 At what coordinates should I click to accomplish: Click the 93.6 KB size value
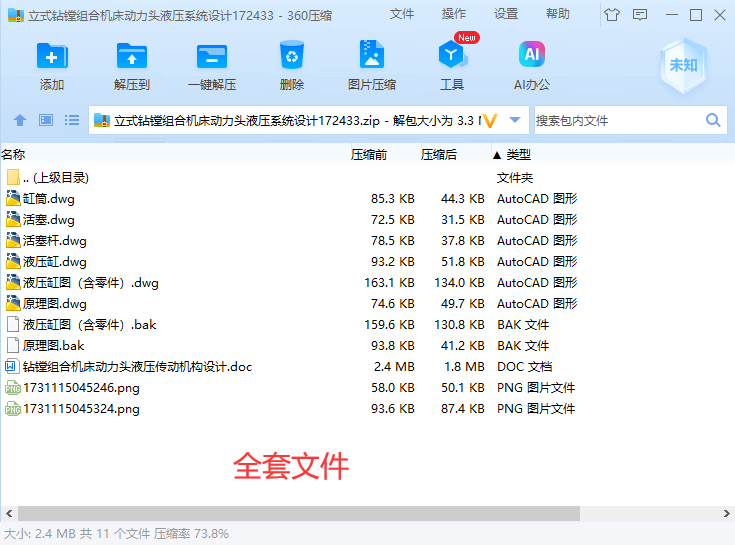[393, 409]
